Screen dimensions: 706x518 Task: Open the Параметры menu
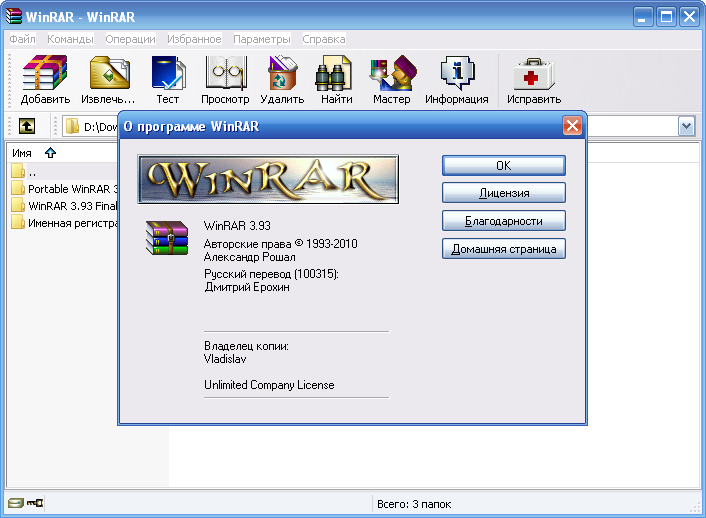click(x=262, y=39)
